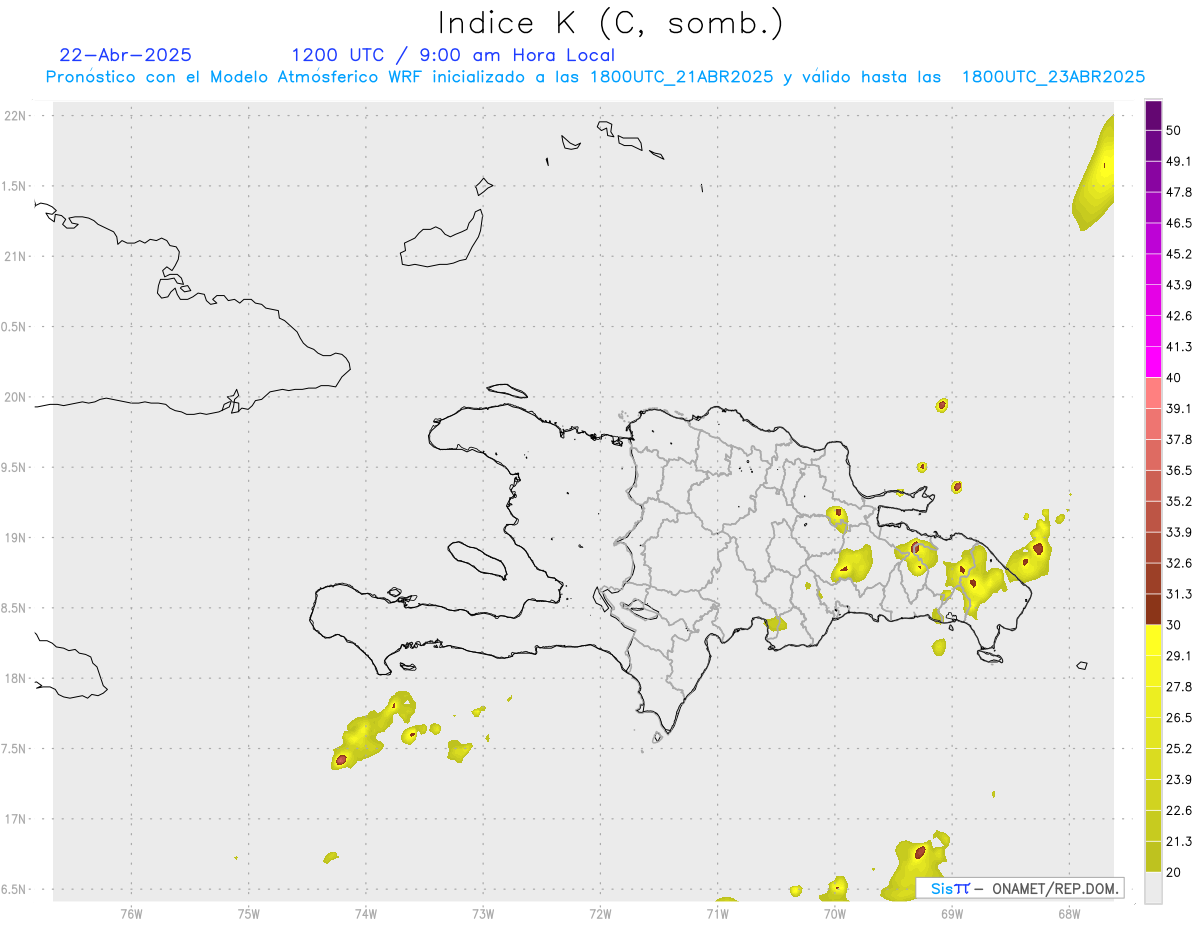This screenshot has height=927, width=1200.
Task: Click the latitude label "18N"
Action: pos(15,679)
